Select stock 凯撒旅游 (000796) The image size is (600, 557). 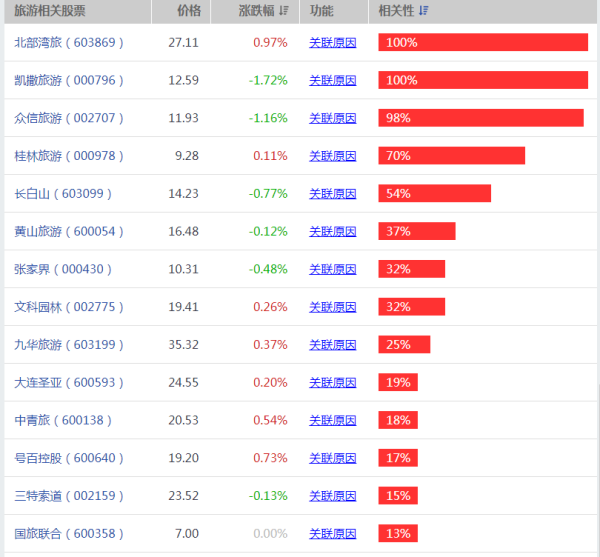tap(69, 80)
